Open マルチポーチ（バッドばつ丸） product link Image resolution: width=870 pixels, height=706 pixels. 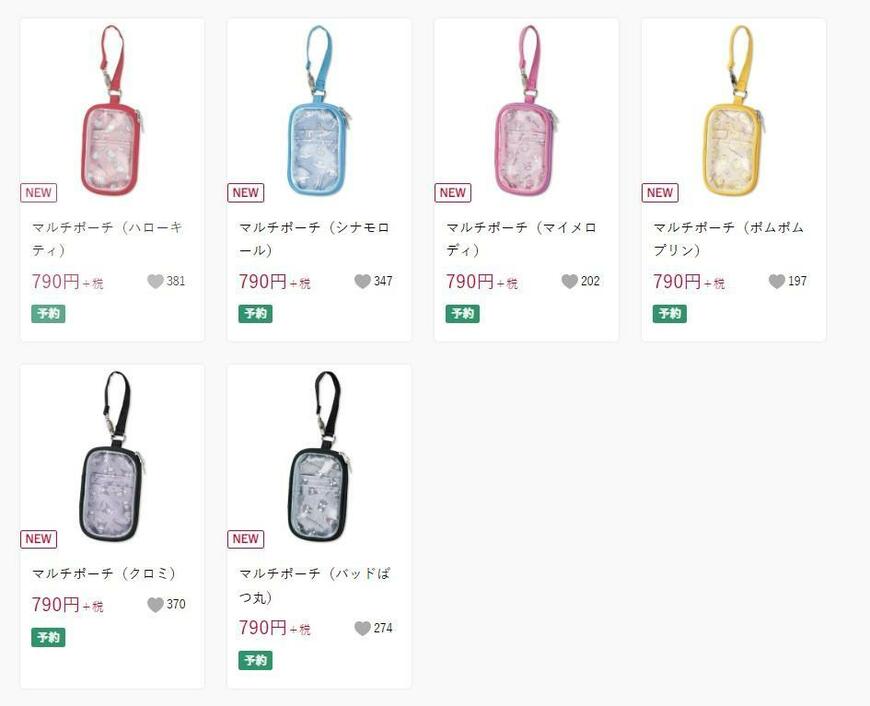pos(315,586)
